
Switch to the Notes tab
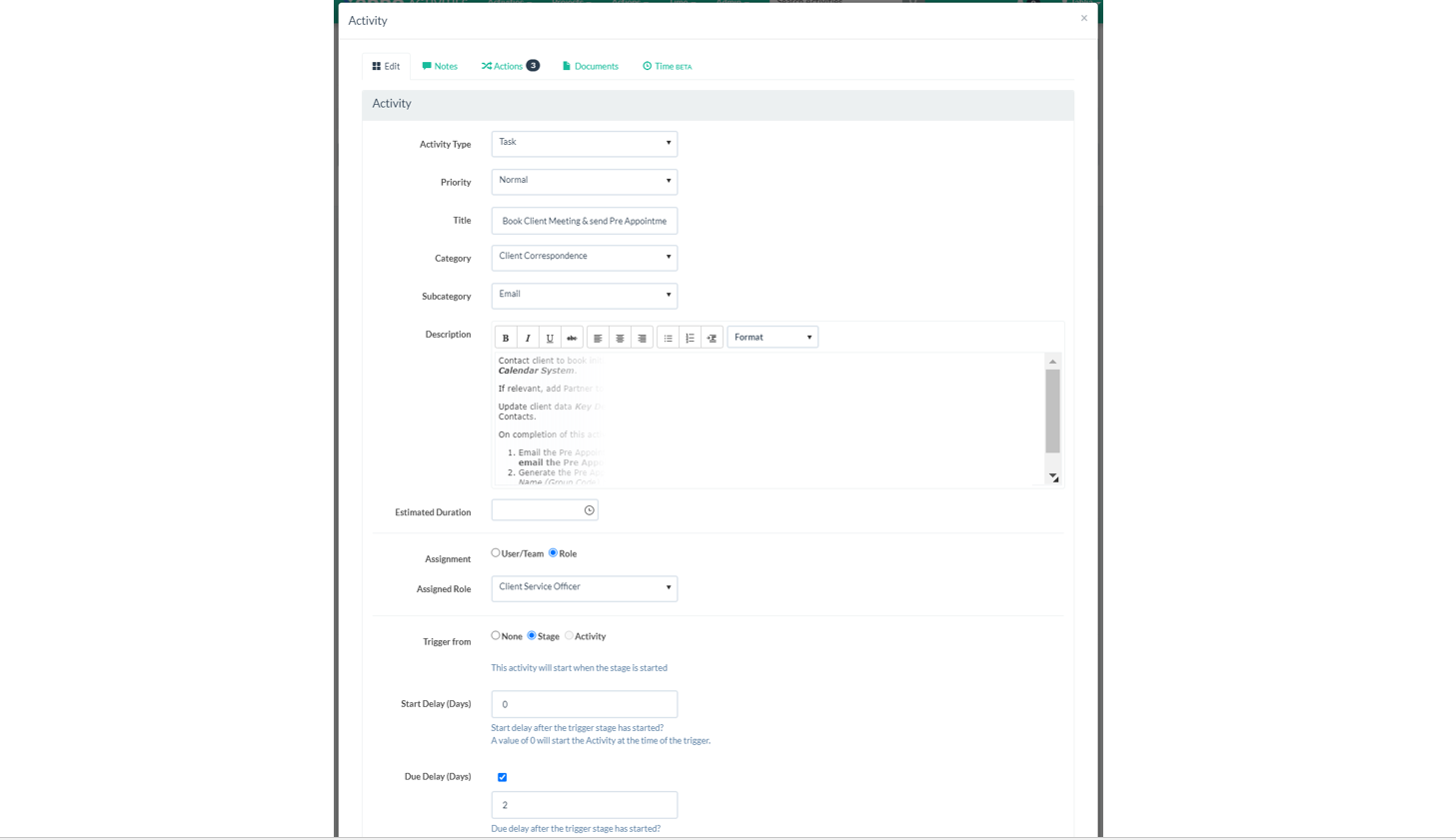(440, 66)
